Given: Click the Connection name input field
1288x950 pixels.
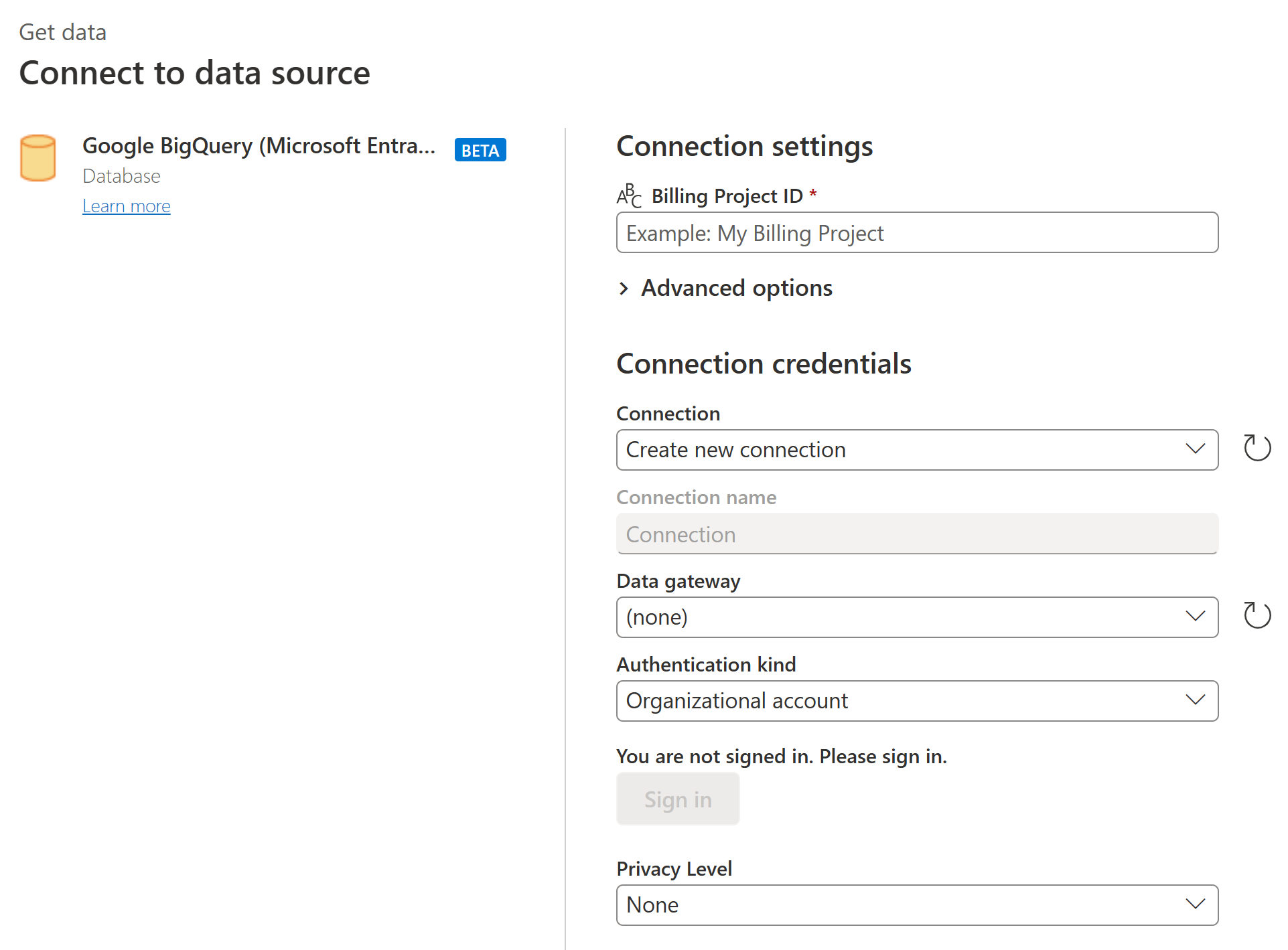Looking at the screenshot, I should tap(916, 534).
